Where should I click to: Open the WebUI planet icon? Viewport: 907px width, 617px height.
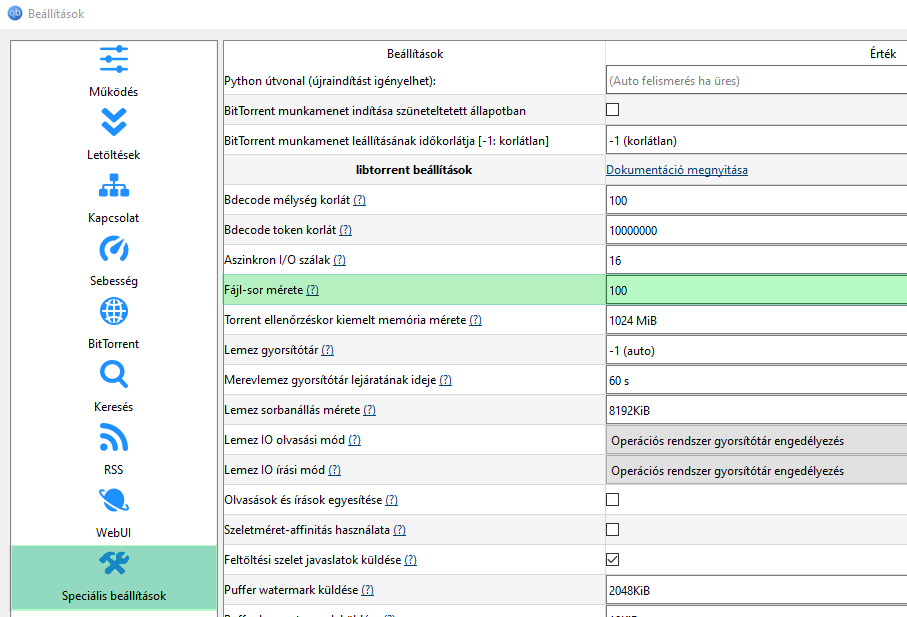[113, 500]
